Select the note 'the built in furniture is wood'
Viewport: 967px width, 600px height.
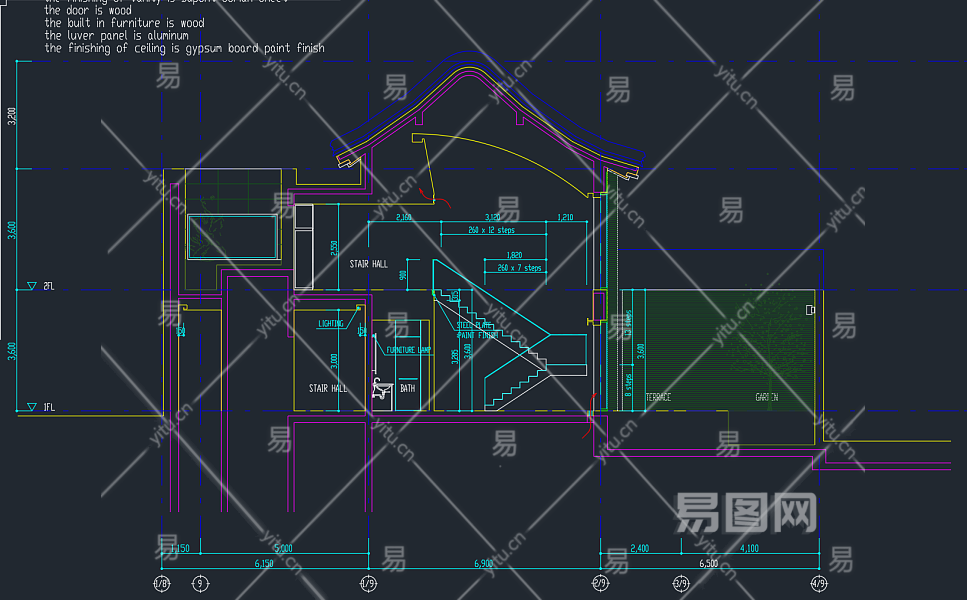pyautogui.click(x=125, y=23)
